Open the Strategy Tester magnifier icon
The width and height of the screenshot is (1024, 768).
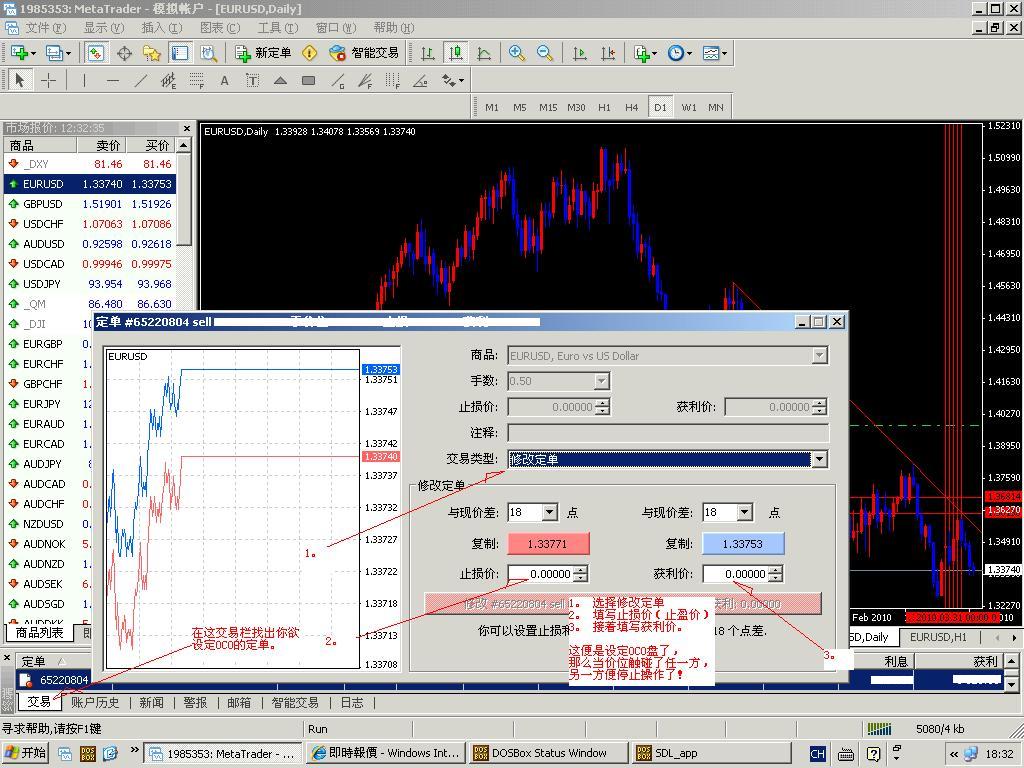(208, 53)
